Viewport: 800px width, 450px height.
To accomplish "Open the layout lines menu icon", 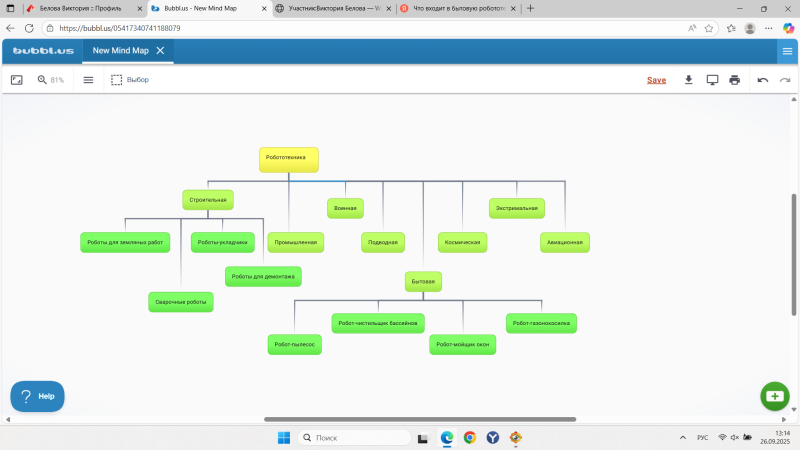I will [x=88, y=80].
